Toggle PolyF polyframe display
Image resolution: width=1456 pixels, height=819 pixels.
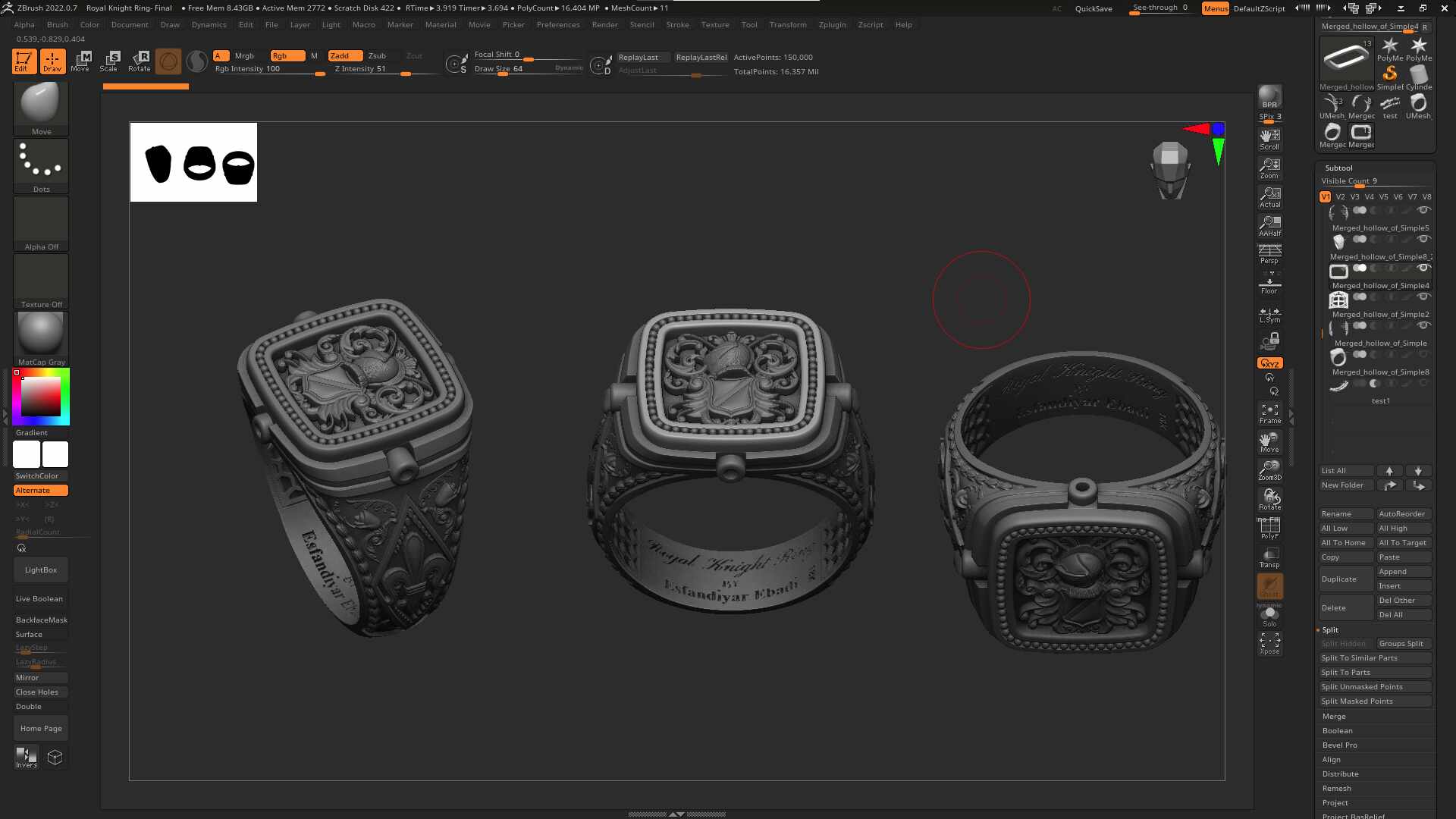[1269, 529]
